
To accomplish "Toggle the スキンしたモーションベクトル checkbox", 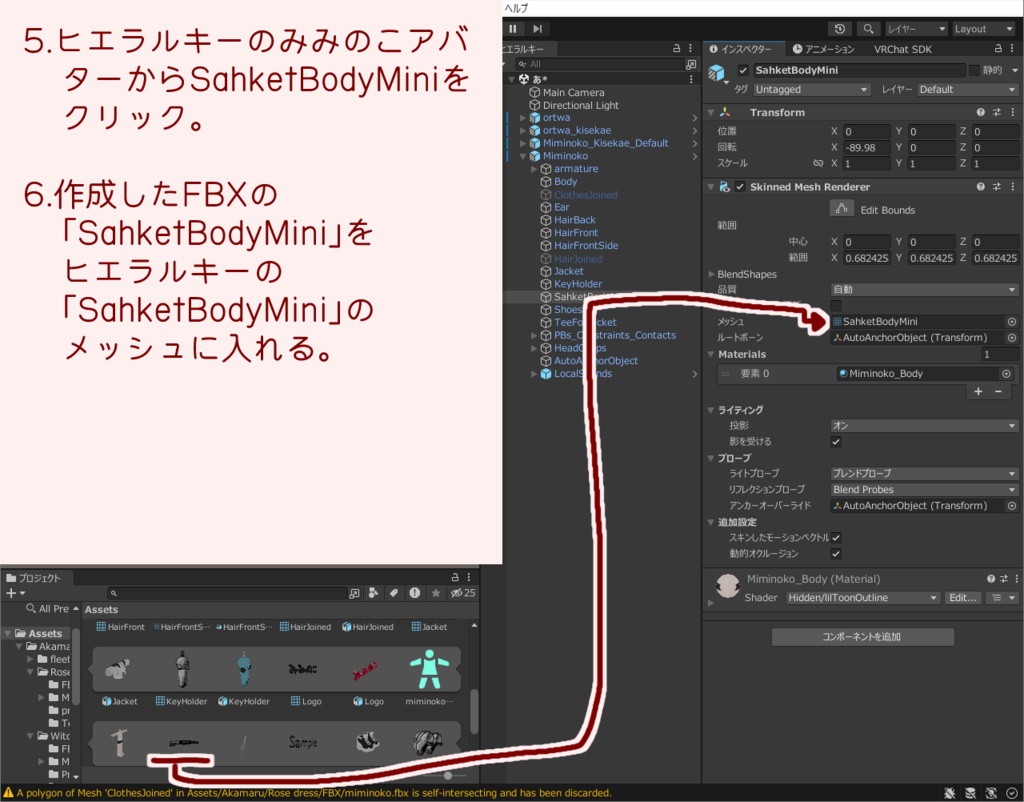I will coord(836,537).
